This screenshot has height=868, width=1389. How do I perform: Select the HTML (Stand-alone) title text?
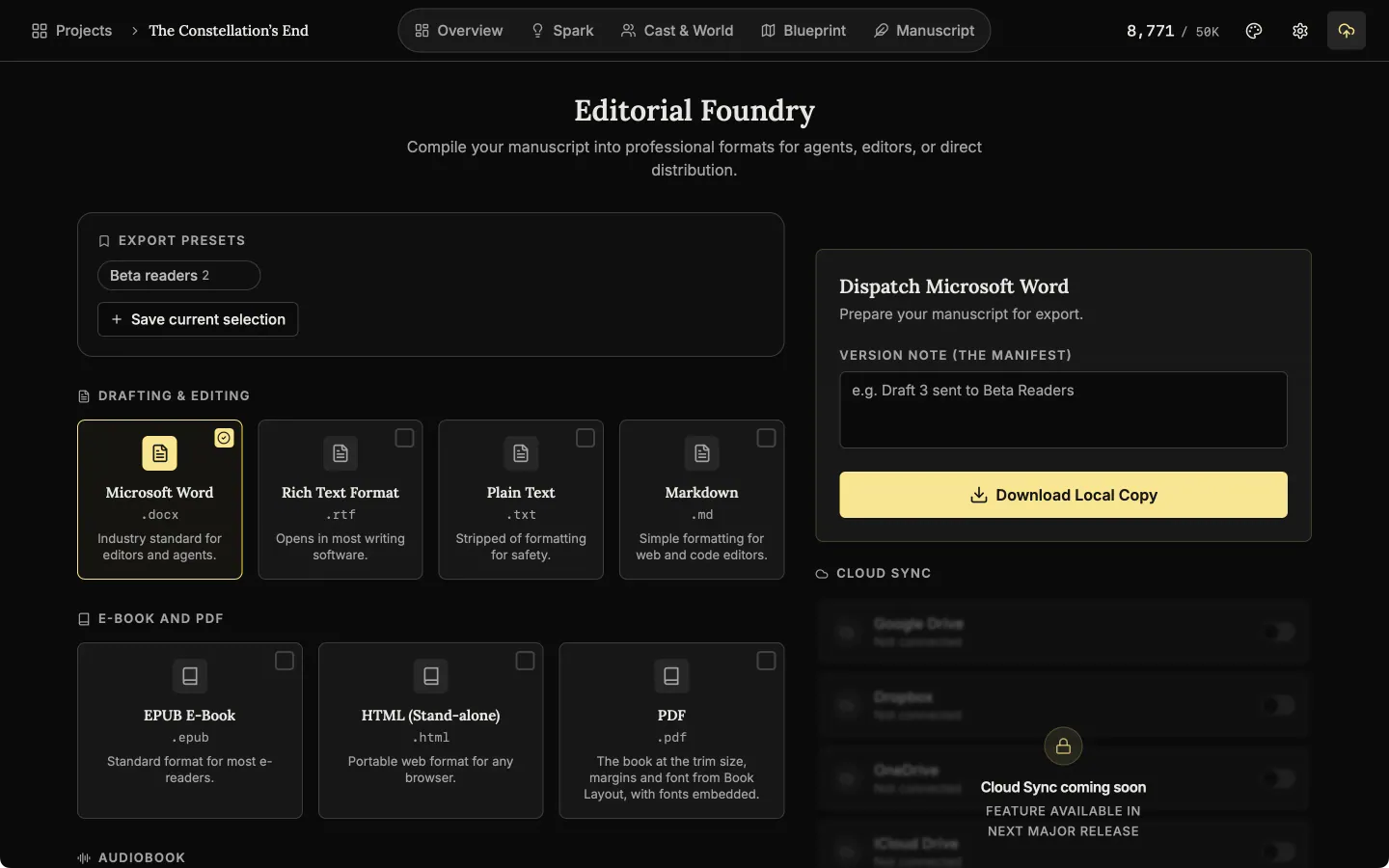431,716
